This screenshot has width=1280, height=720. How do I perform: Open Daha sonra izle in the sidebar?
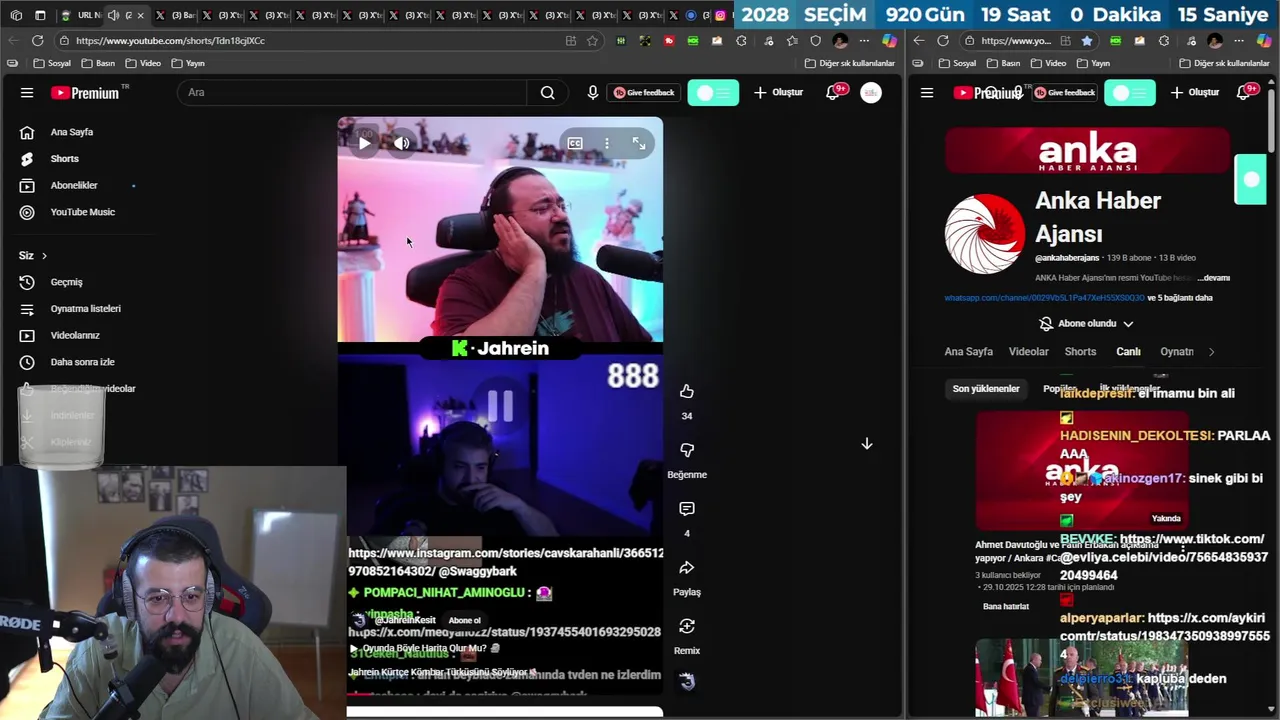coord(83,362)
